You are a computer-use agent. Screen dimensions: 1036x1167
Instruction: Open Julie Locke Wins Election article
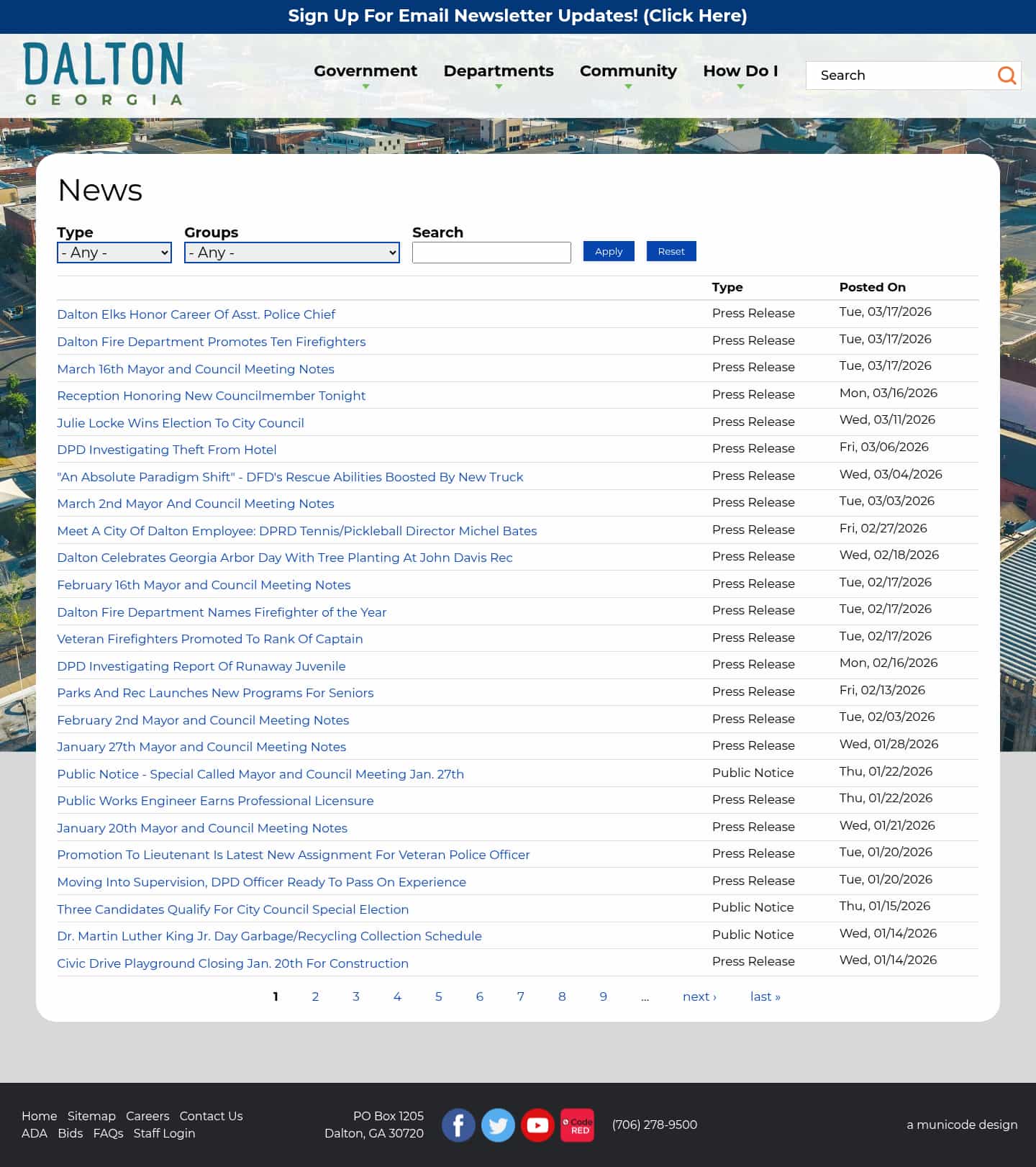(181, 423)
